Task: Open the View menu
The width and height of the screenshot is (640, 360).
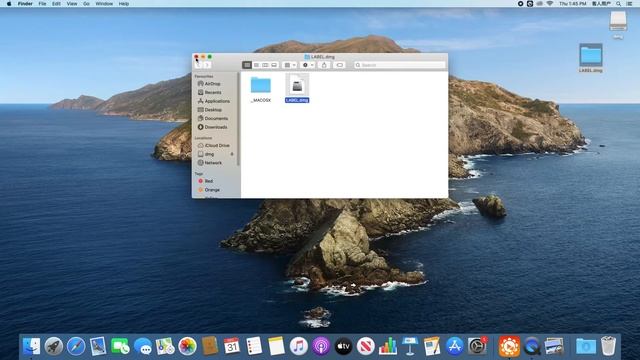Action: point(72,4)
